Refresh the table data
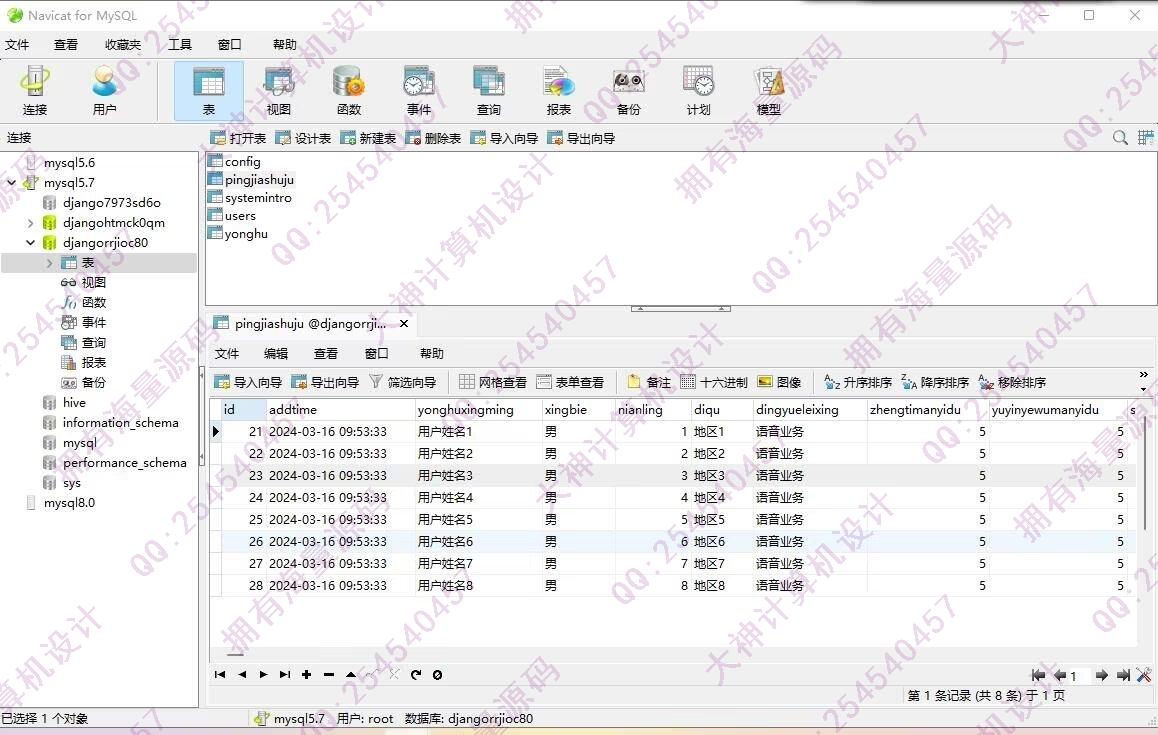The width and height of the screenshot is (1158, 735). [x=416, y=674]
